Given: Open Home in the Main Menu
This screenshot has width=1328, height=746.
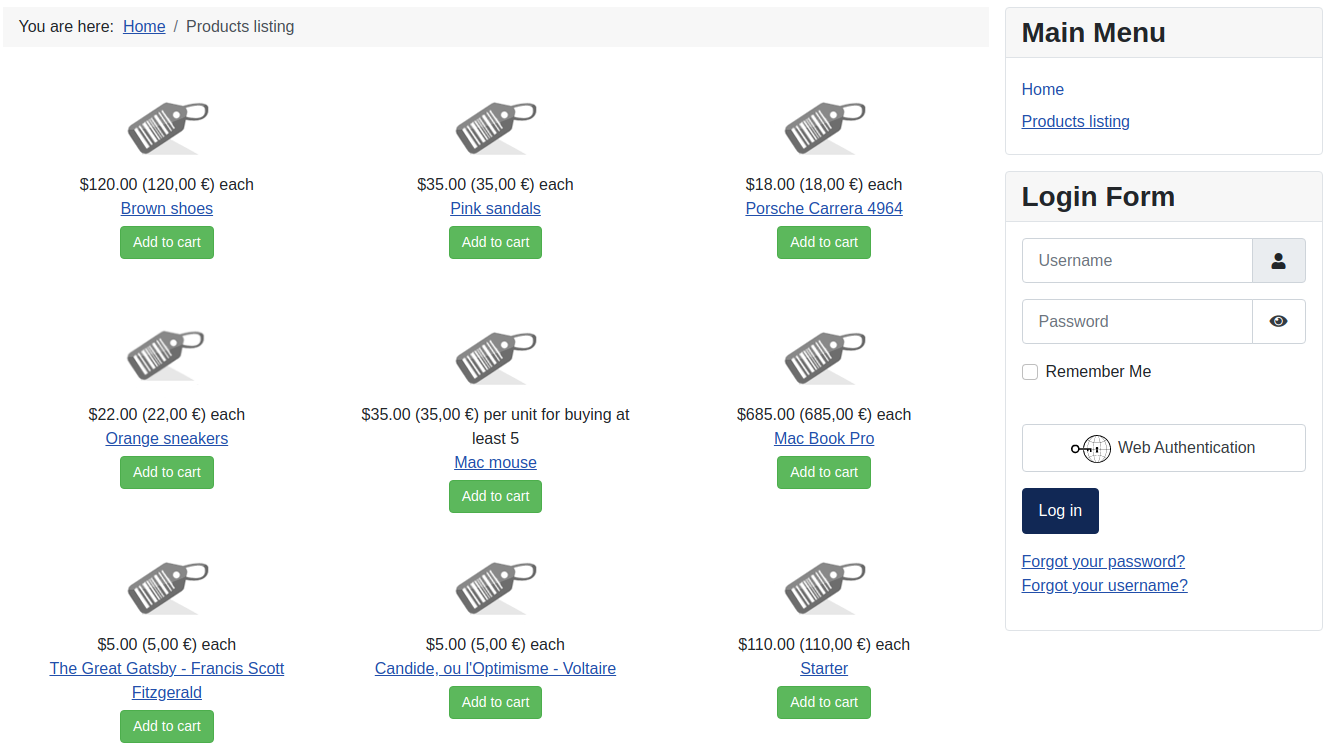Looking at the screenshot, I should 1042,90.
